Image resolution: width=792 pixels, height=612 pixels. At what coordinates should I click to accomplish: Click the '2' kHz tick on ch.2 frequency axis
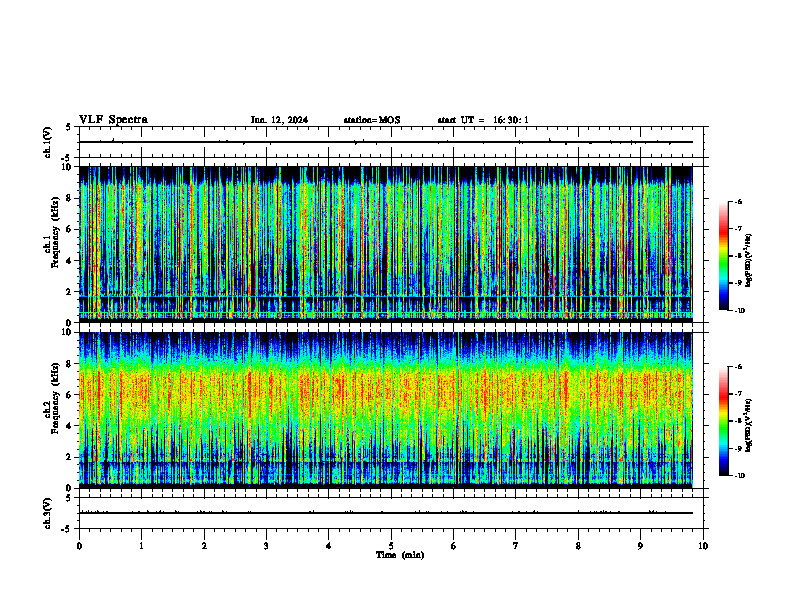(x=70, y=457)
